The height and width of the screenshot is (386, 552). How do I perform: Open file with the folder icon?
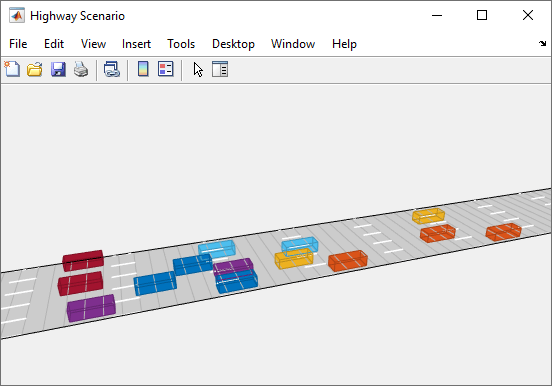(35, 69)
